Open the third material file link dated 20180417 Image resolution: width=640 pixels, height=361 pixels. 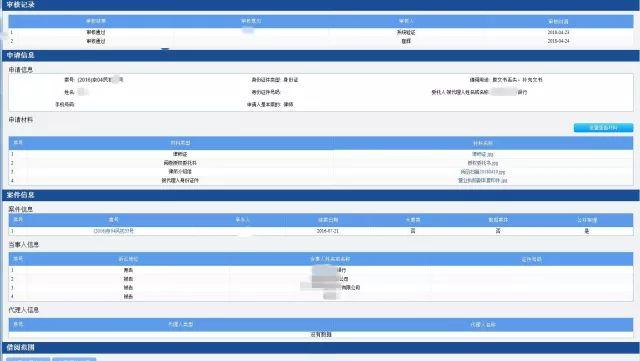(482, 172)
